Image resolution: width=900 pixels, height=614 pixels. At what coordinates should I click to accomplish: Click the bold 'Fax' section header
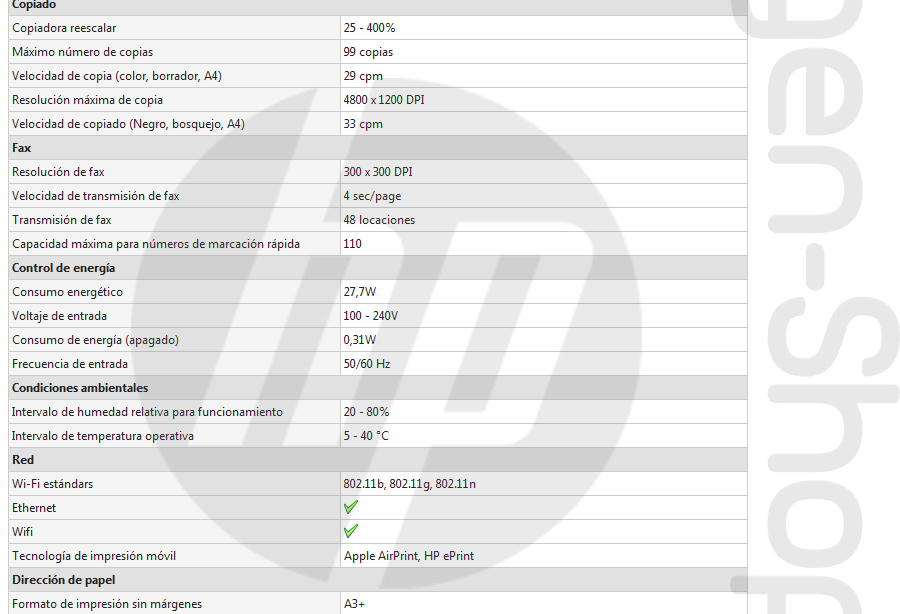(22, 148)
